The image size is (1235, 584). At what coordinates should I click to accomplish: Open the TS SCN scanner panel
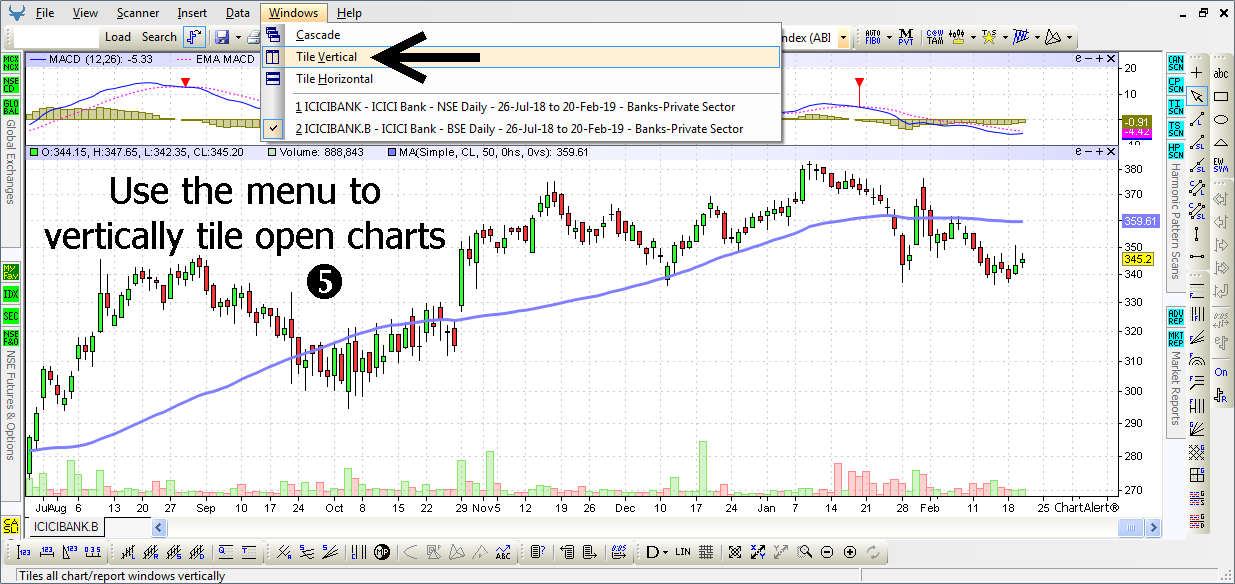1176,129
